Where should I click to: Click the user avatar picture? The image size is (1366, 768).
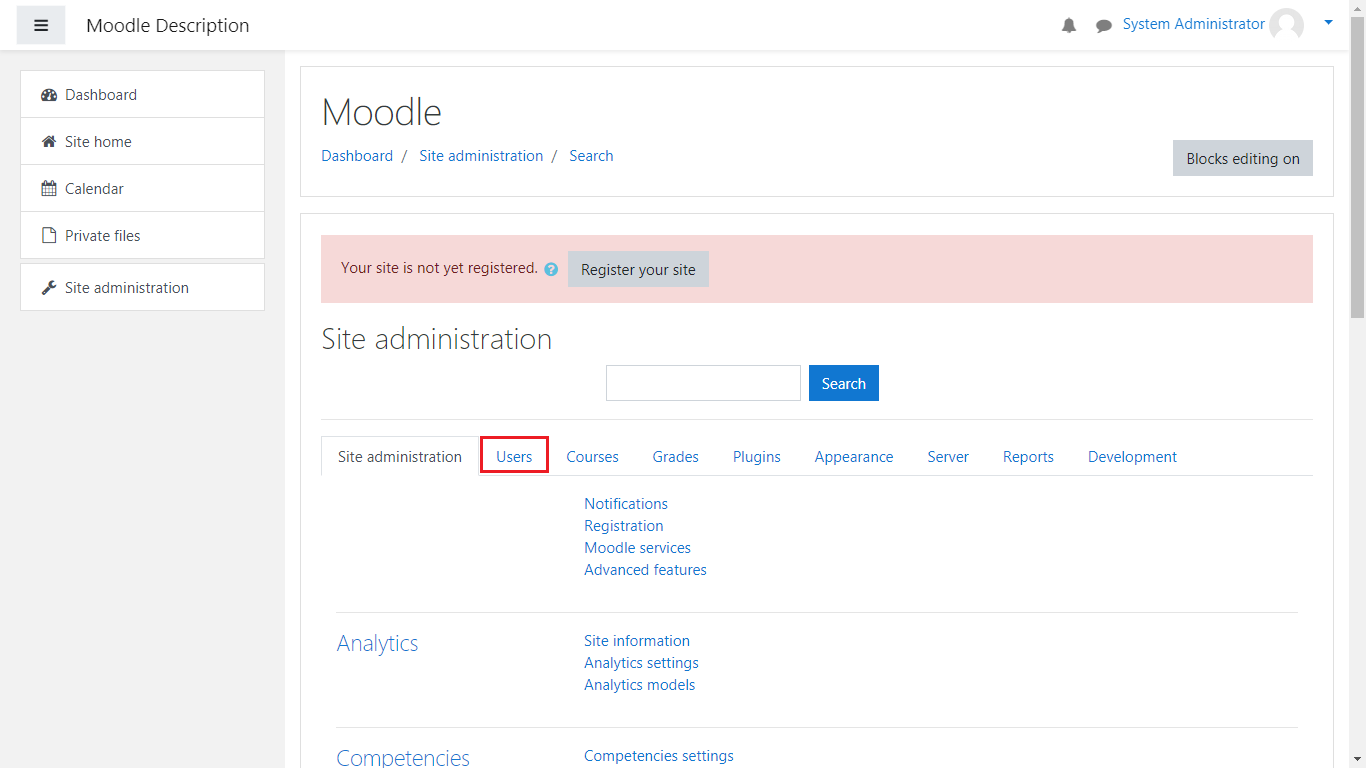[1286, 25]
